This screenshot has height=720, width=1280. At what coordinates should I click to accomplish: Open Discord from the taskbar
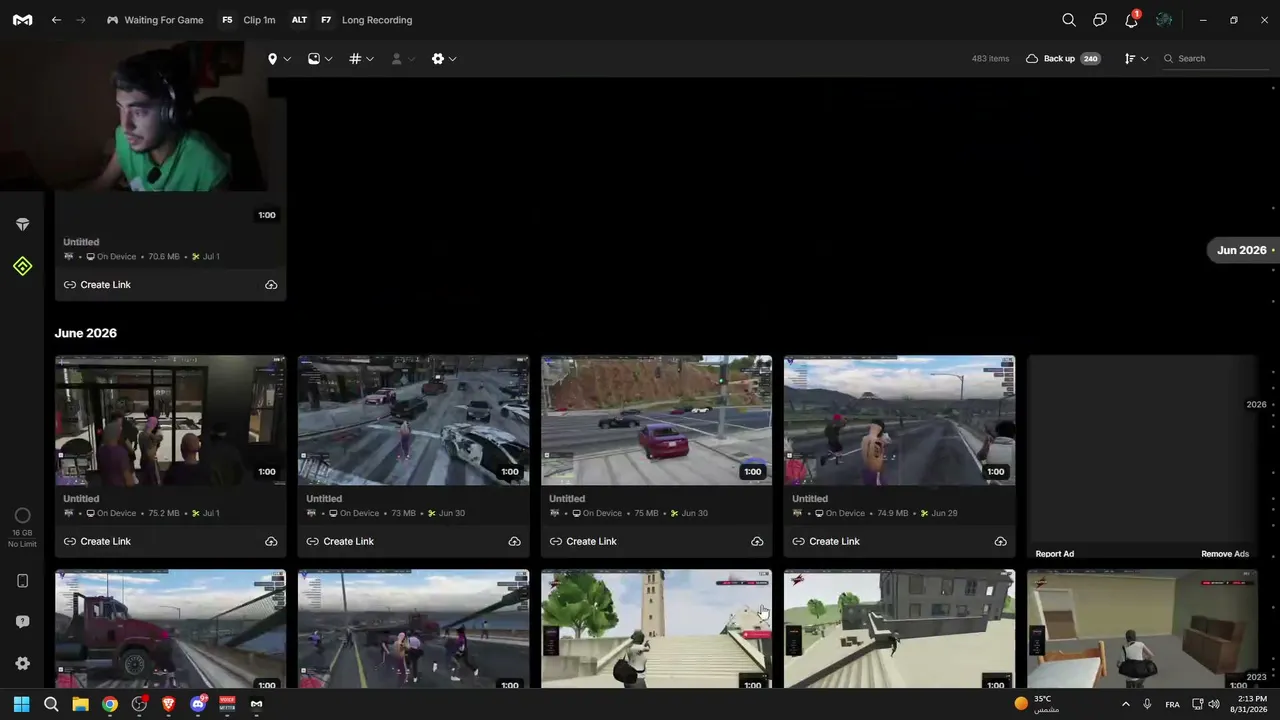coord(198,704)
